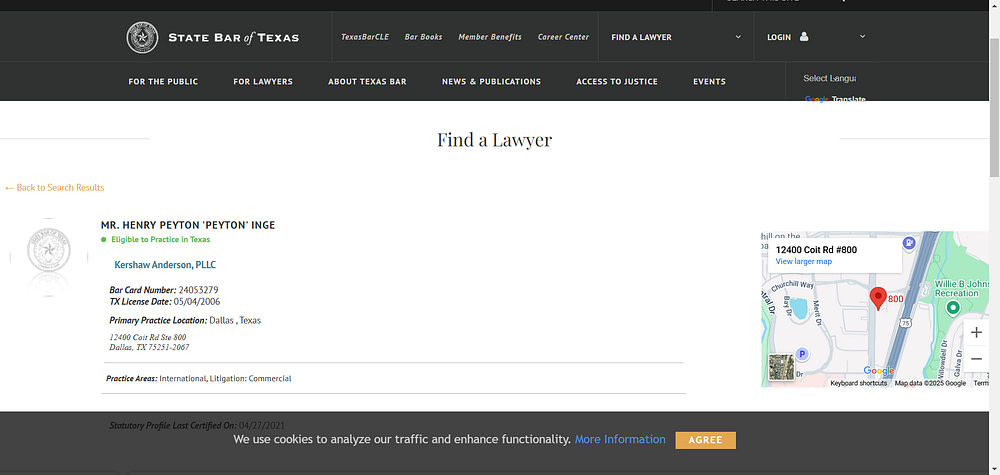Click the gas station marker on map

click(909, 242)
